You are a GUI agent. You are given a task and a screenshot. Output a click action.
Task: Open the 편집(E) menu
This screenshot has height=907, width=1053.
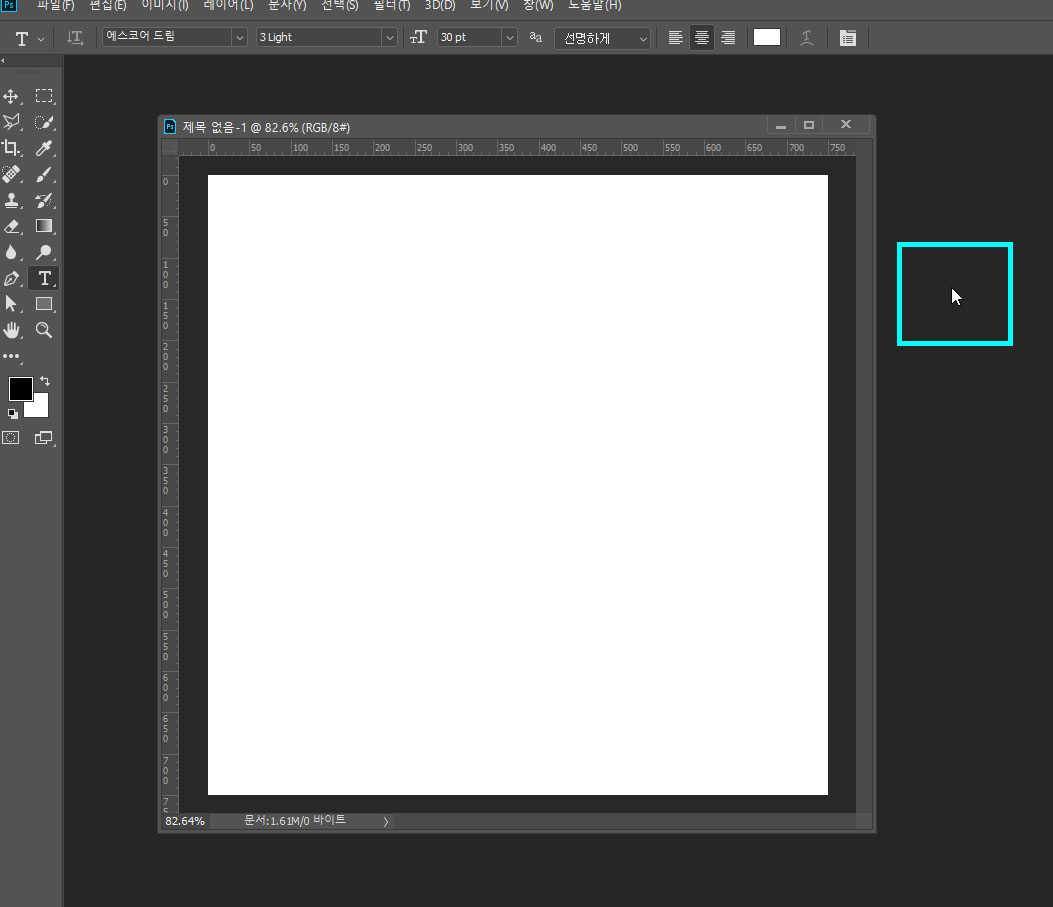pyautogui.click(x=108, y=5)
